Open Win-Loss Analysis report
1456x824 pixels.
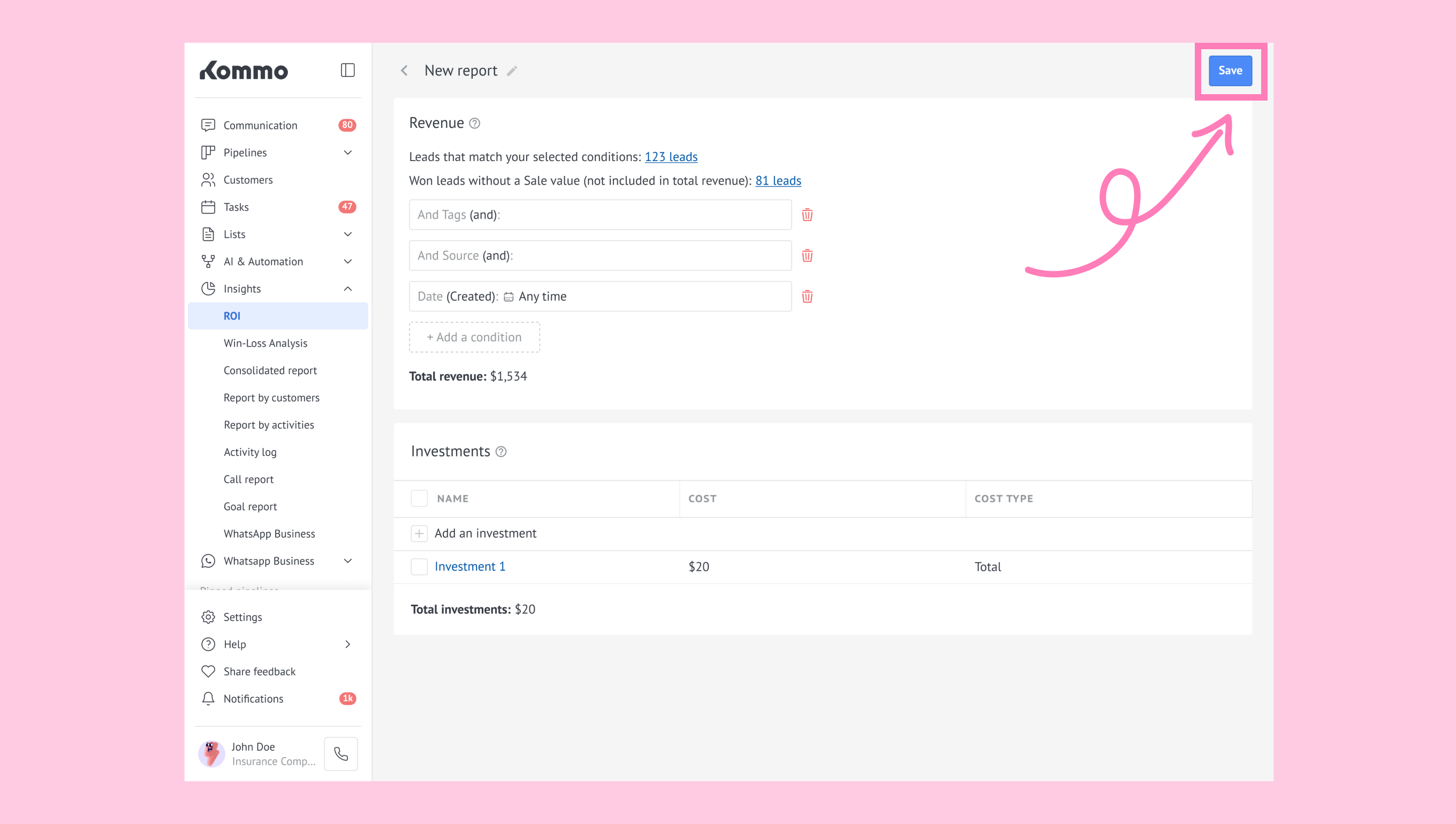click(265, 343)
